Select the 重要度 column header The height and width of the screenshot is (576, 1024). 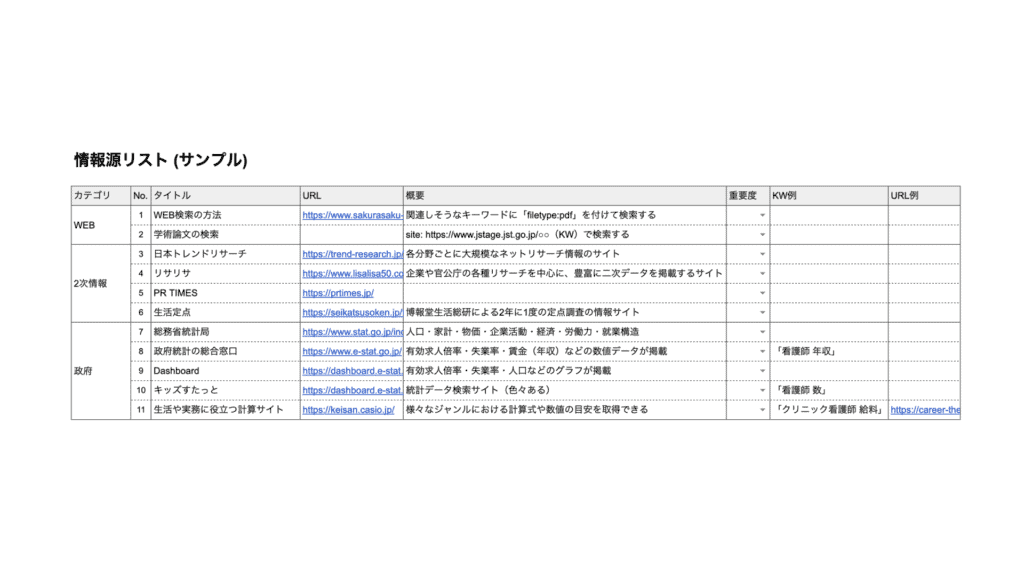pos(748,195)
